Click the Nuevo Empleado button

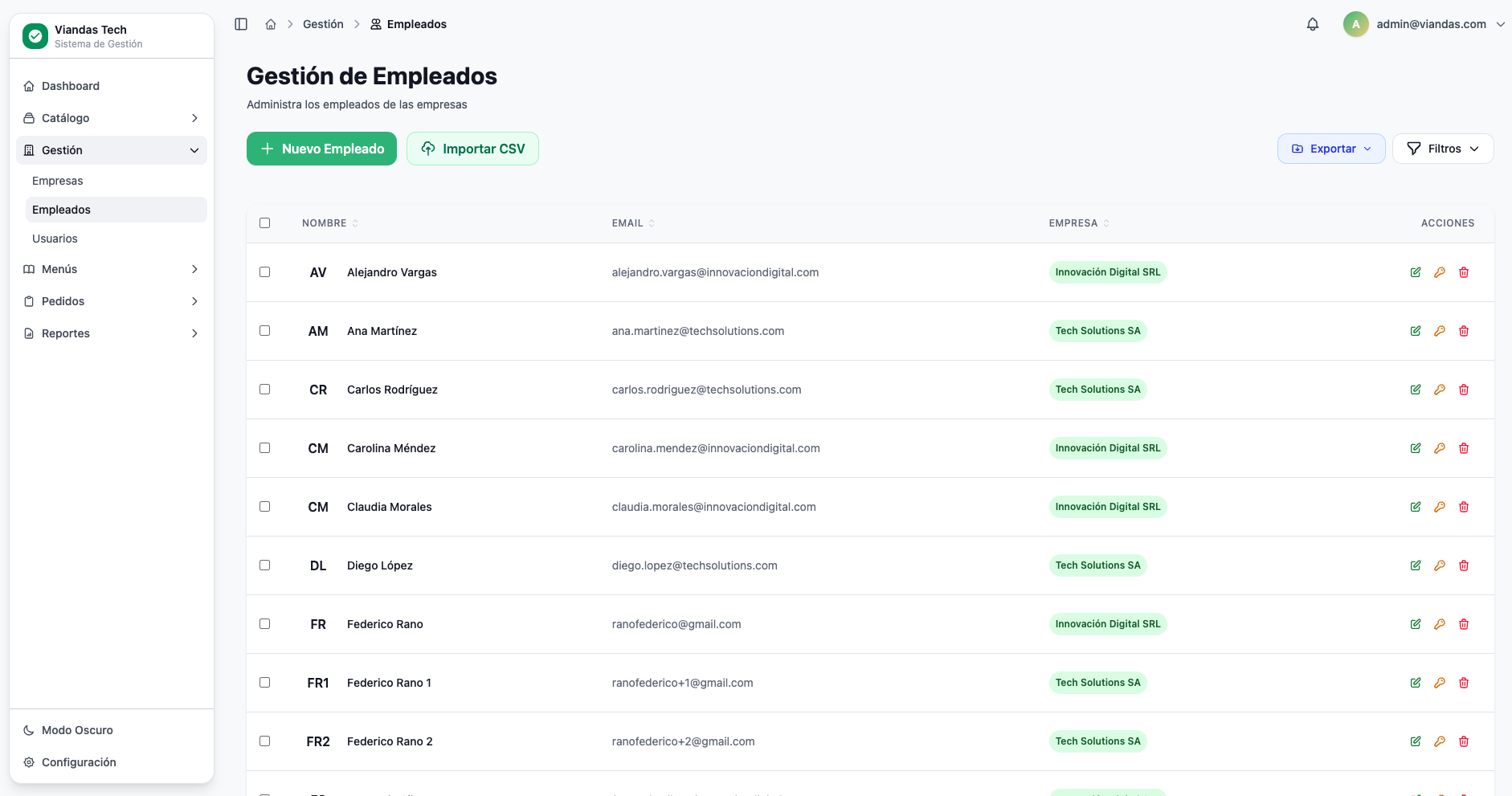[x=321, y=149]
